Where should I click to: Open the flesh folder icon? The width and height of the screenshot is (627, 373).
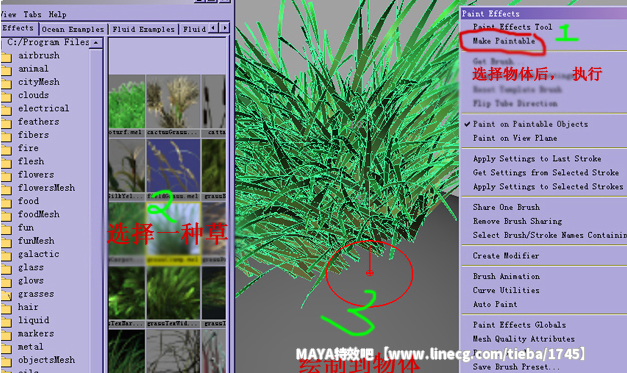(6, 163)
